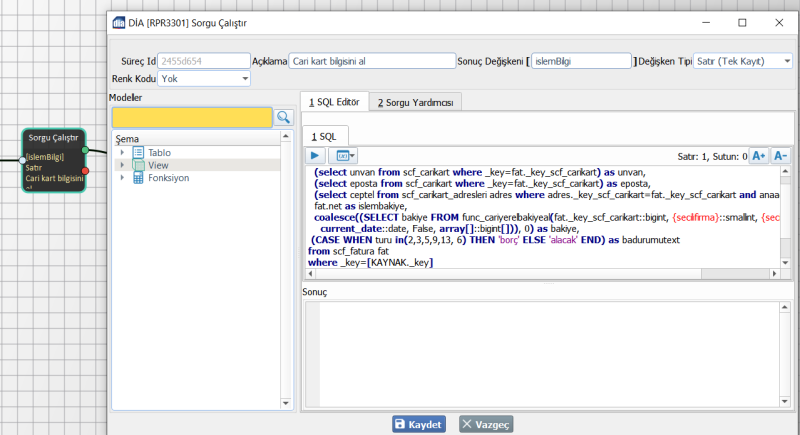Click the View folder icon in tree

(138, 165)
